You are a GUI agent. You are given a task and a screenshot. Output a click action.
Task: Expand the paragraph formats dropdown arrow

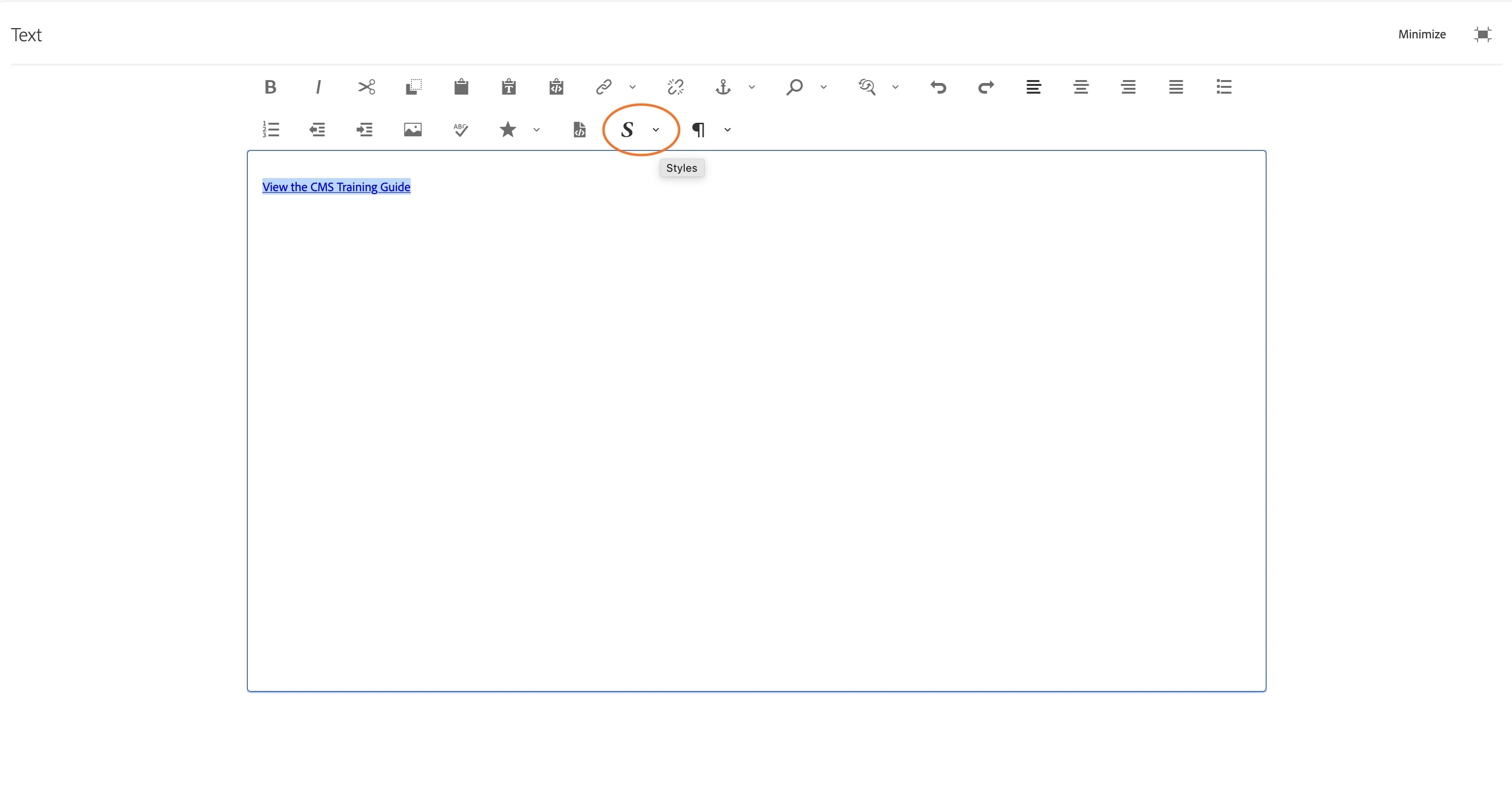click(727, 130)
